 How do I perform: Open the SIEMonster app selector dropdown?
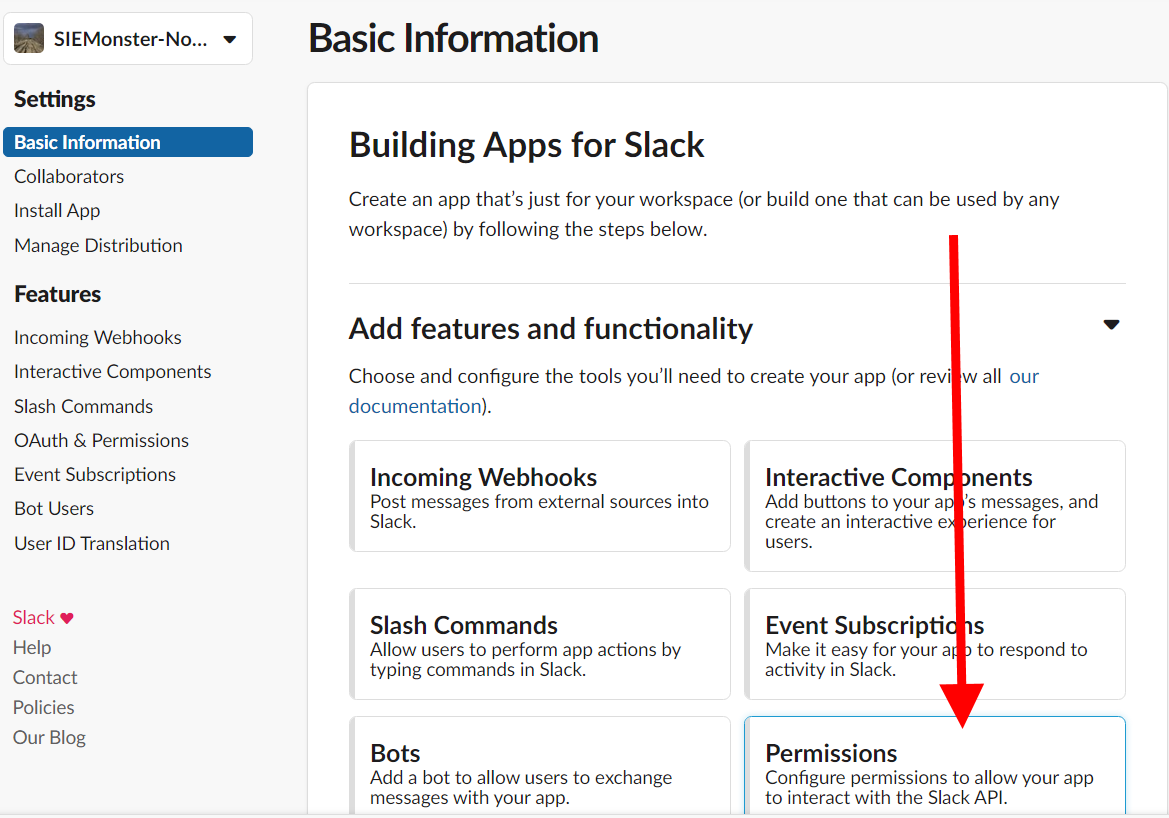click(x=229, y=40)
